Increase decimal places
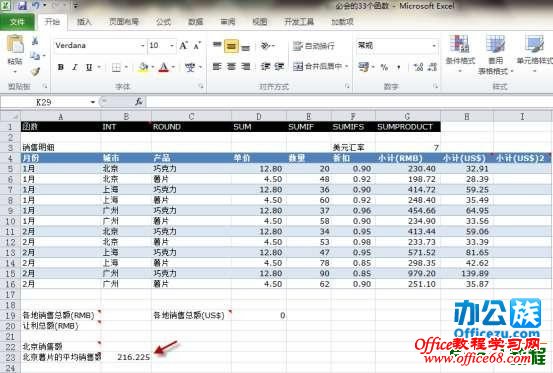Screen dimensions: 553x373 coord(419,67)
